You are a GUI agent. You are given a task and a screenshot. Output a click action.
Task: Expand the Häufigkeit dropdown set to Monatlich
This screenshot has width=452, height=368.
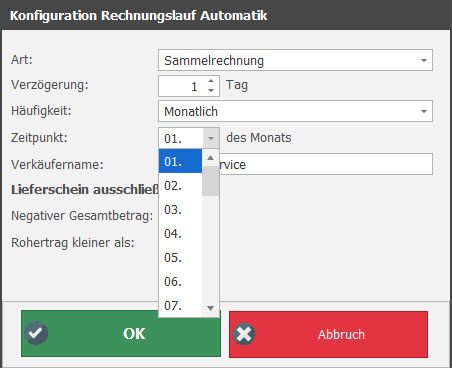tap(295, 111)
